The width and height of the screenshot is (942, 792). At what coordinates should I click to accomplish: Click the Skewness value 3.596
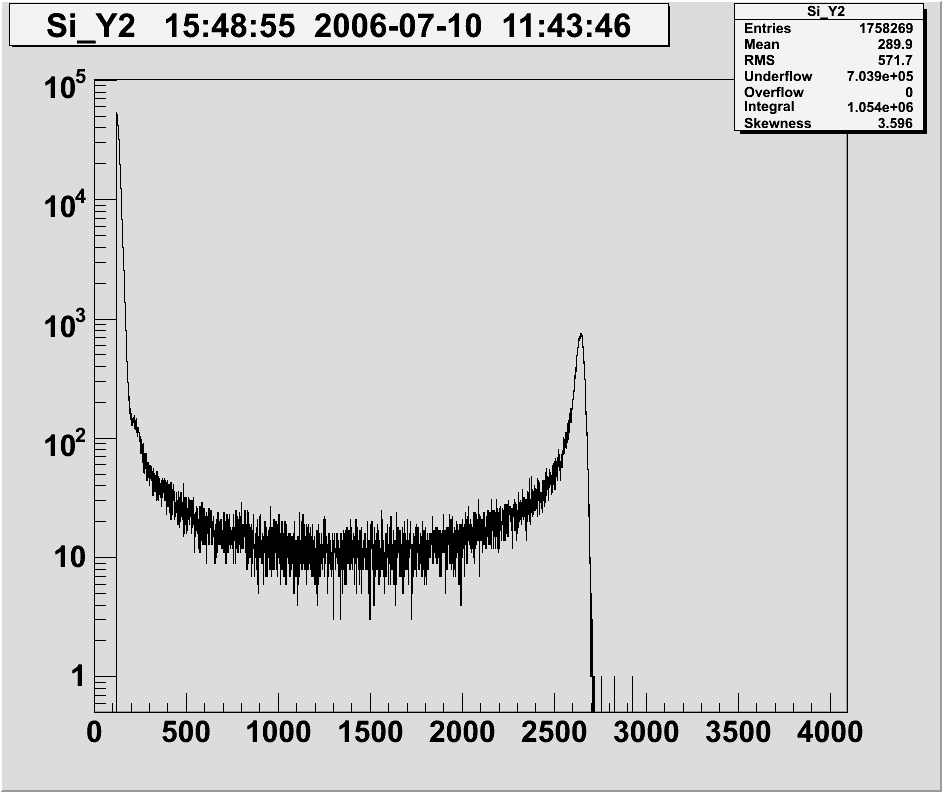click(892, 123)
